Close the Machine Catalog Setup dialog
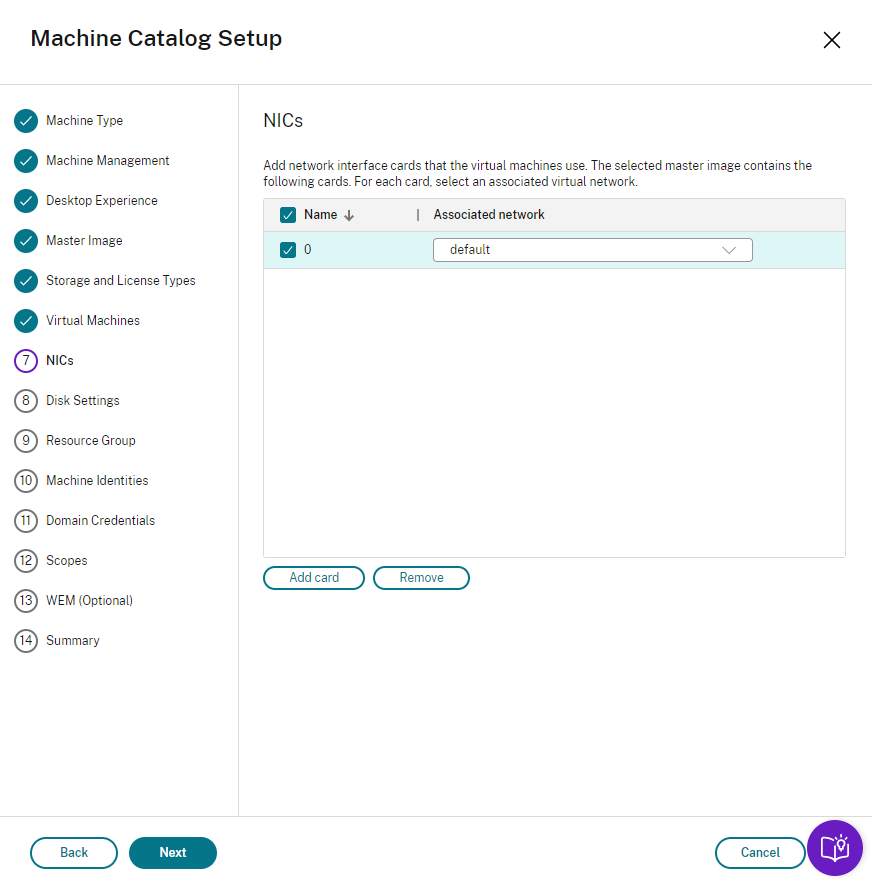Image resolution: width=872 pixels, height=888 pixels. [x=831, y=40]
